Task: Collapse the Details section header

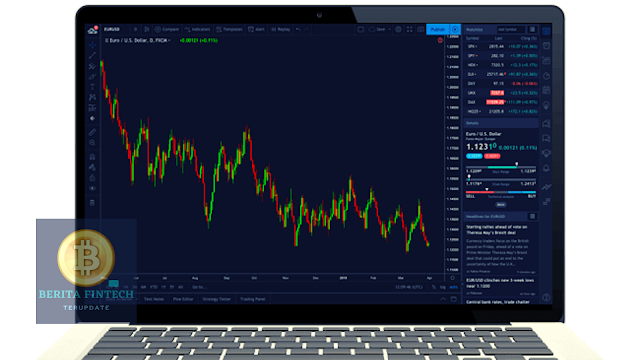Action: (x=502, y=123)
